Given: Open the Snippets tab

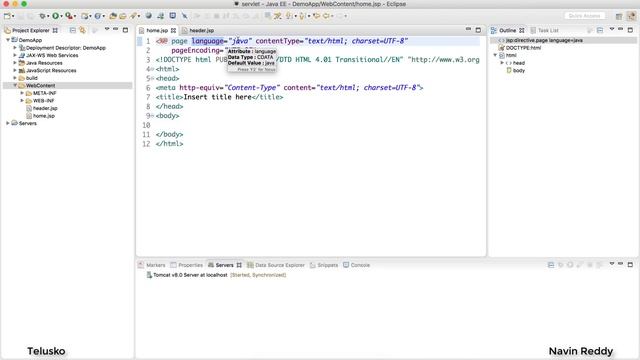Looking at the screenshot, I should (x=327, y=265).
